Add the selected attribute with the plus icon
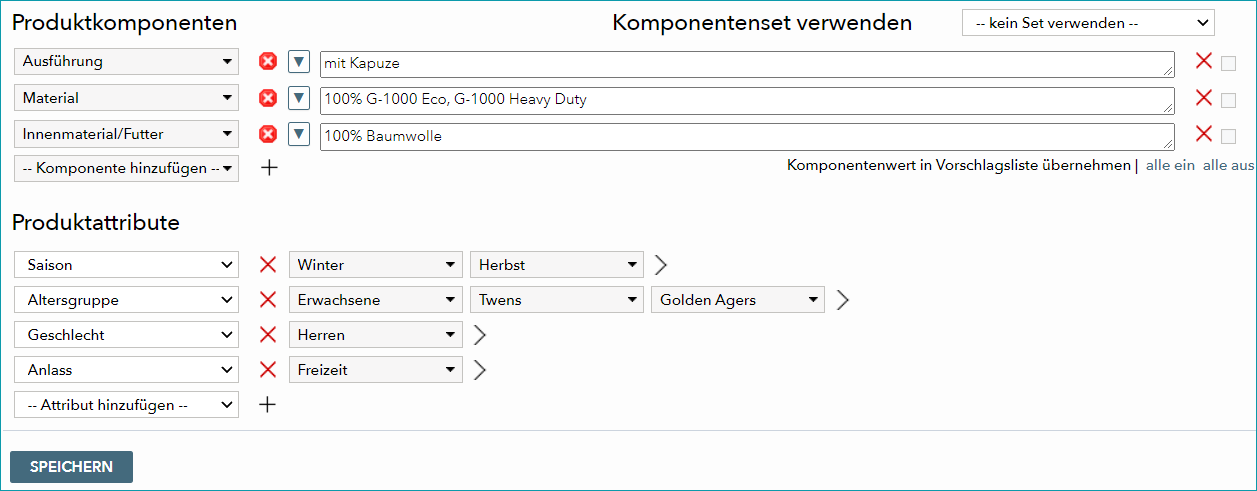 (x=267, y=405)
